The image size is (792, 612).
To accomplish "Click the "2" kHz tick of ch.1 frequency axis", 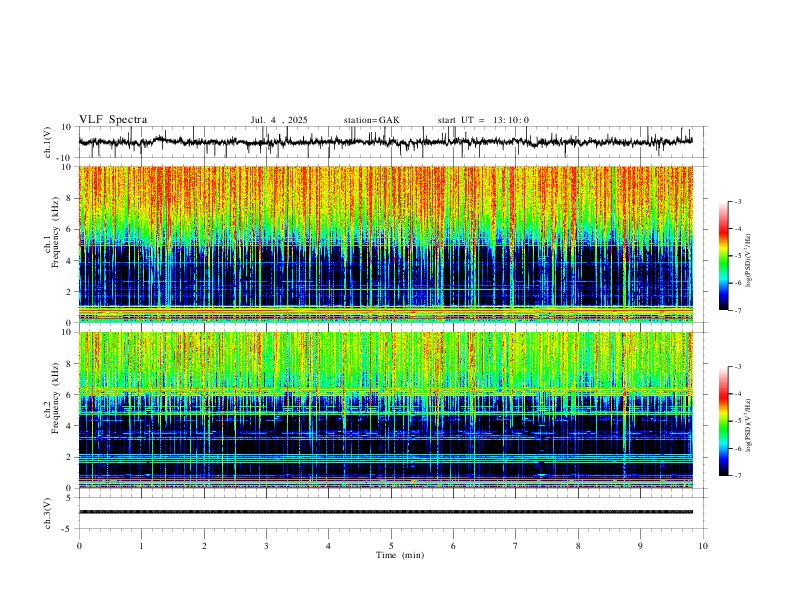I will [x=70, y=291].
